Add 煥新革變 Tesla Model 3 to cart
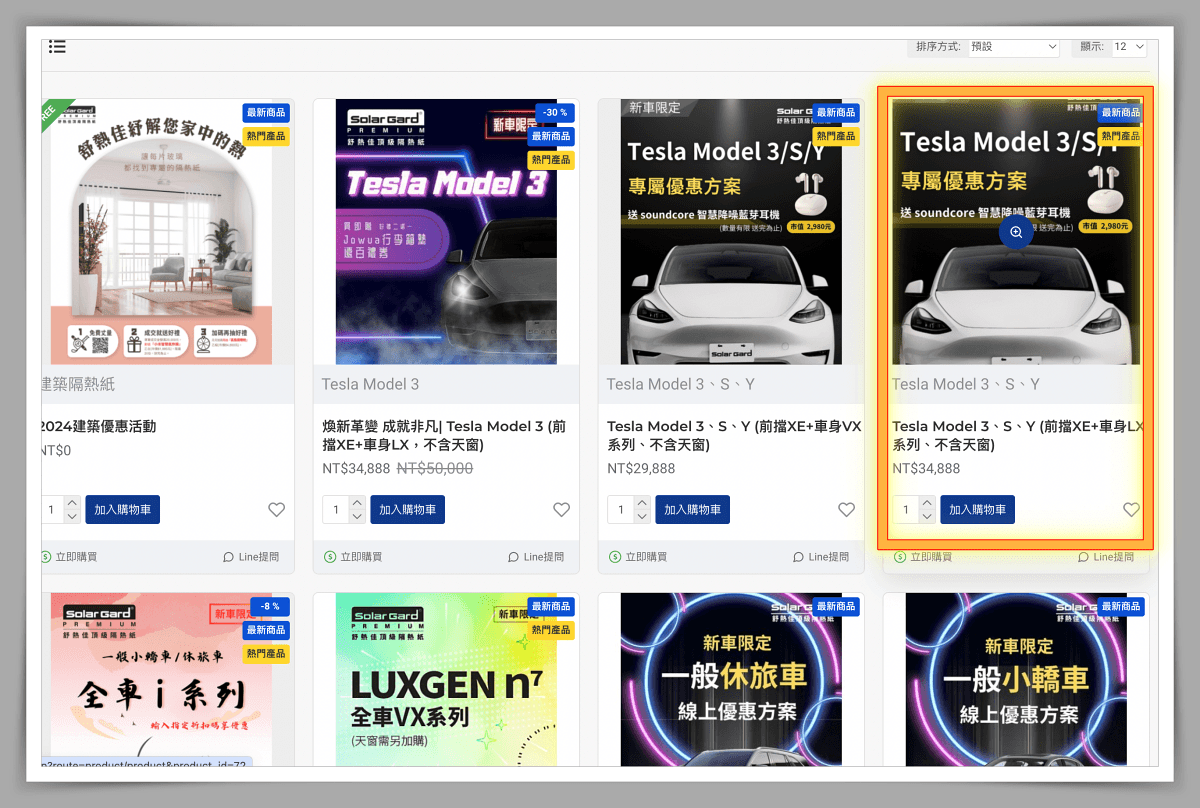 (x=407, y=509)
